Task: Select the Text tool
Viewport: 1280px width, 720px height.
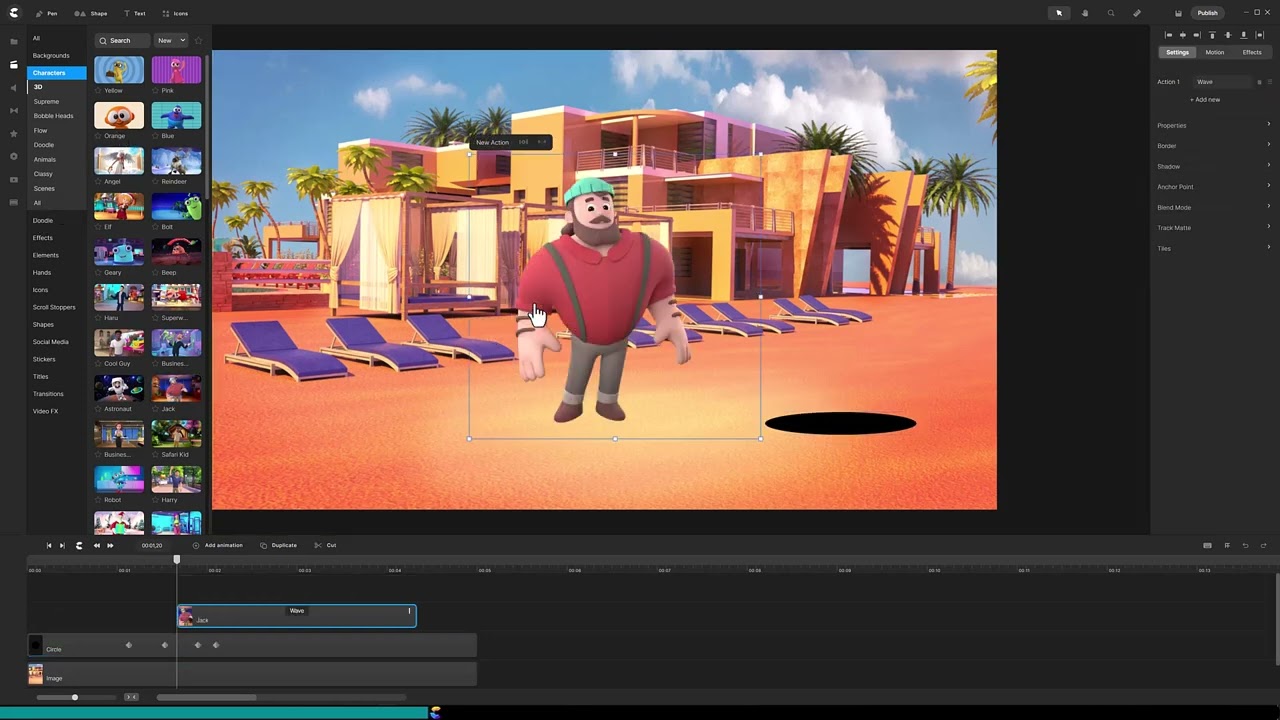Action: (134, 13)
